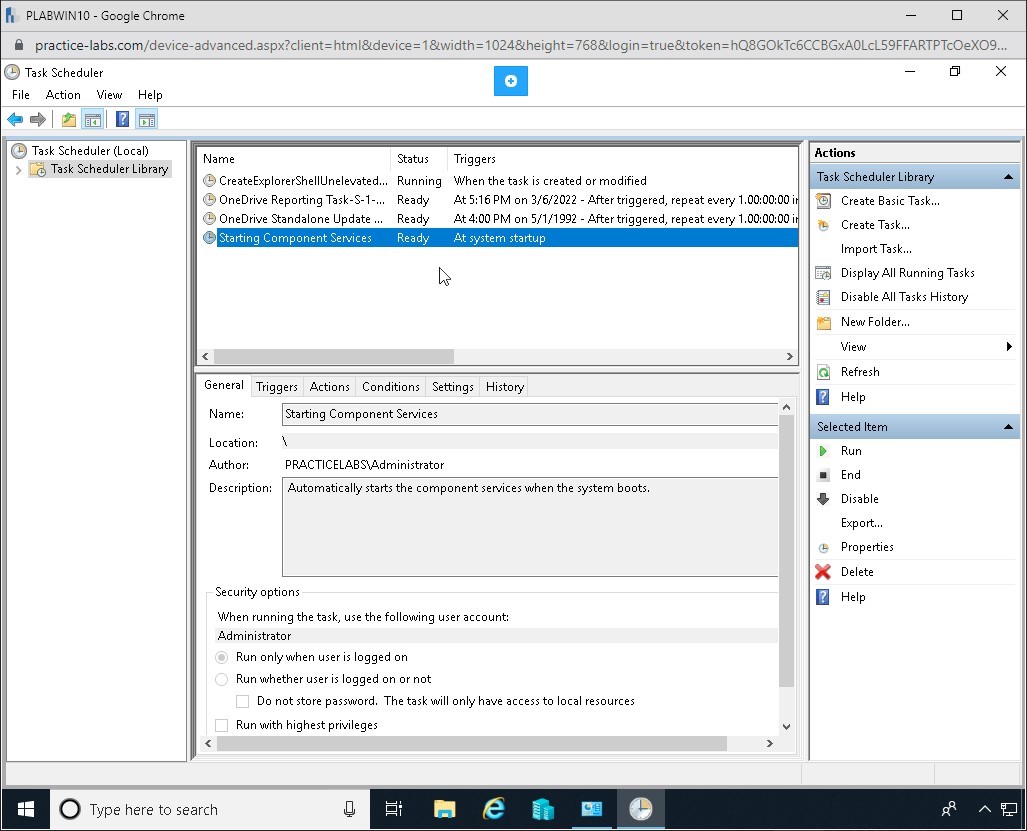1027x831 pixels.
Task: Click the Forward arrow toolbar icon
Action: pyautogui.click(x=38, y=119)
